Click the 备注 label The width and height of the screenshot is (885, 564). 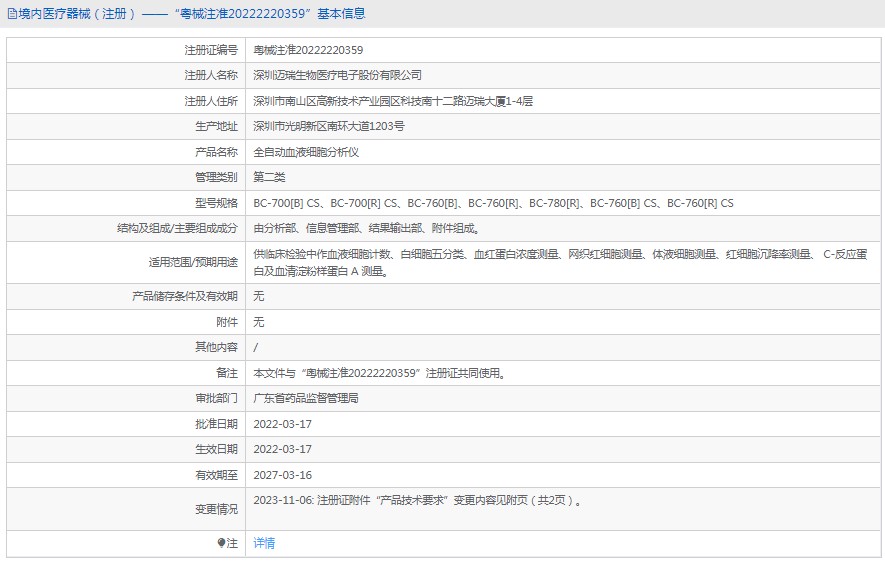(x=227, y=373)
